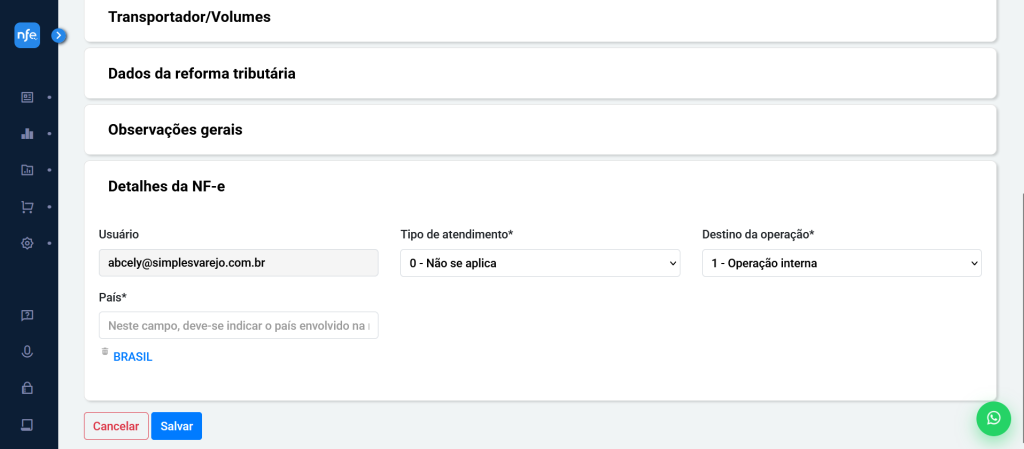
Task: Click the laptop icon in sidebar
Action: coord(27,425)
